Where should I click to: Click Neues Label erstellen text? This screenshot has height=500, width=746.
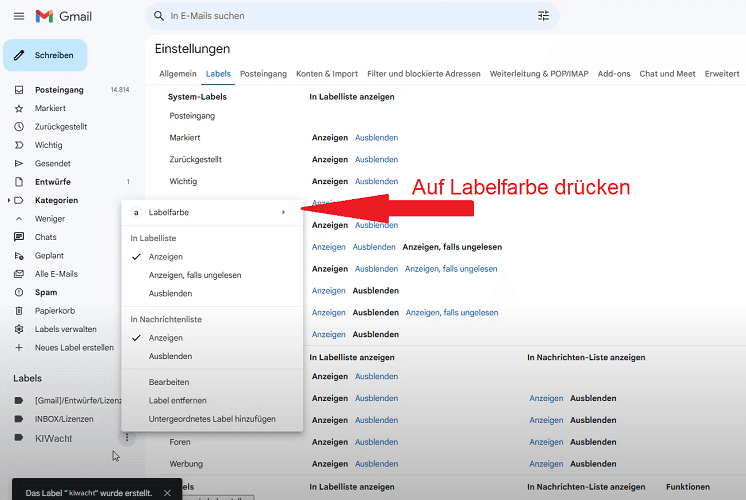point(74,348)
